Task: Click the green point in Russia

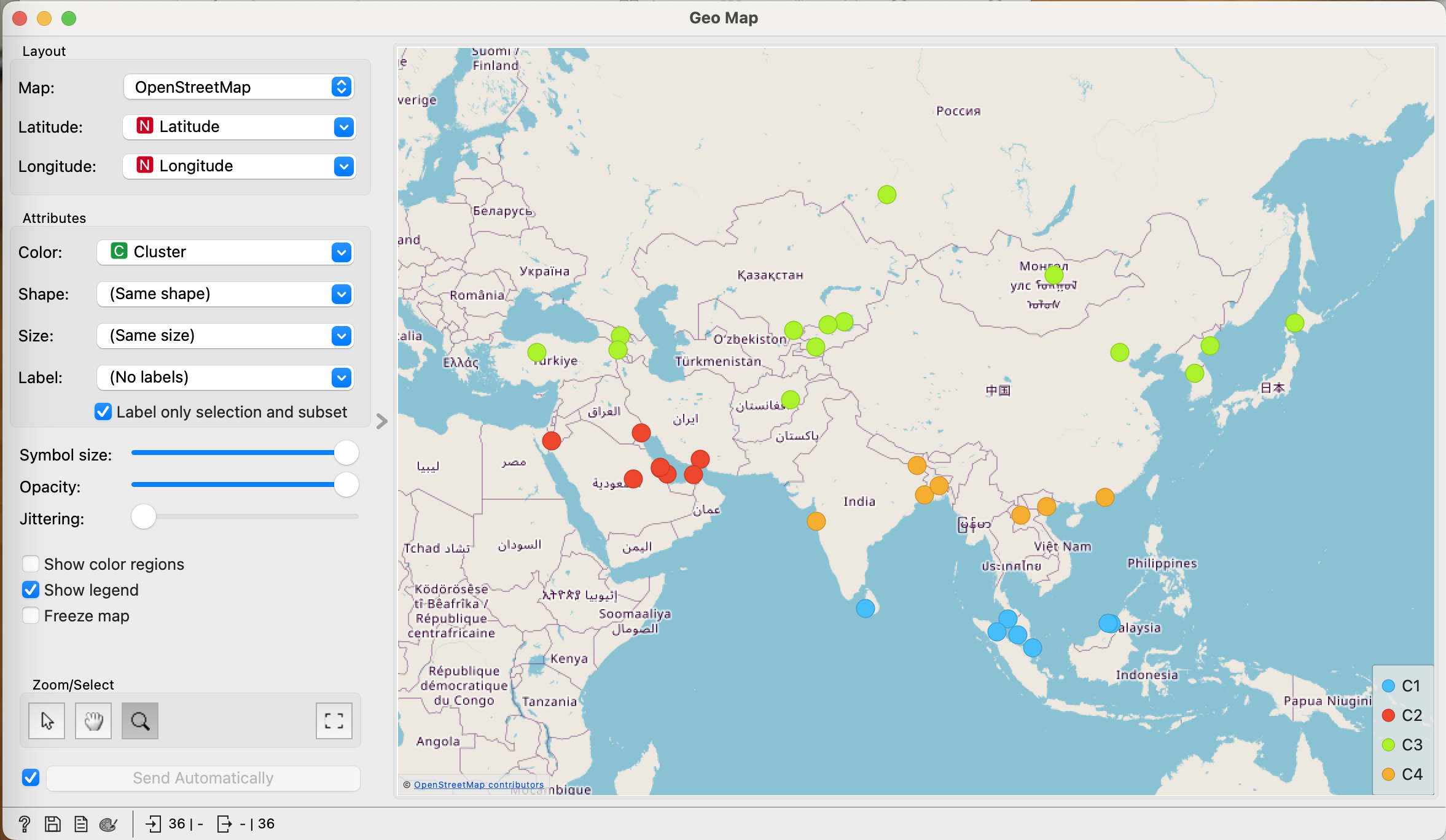Action: coord(887,195)
